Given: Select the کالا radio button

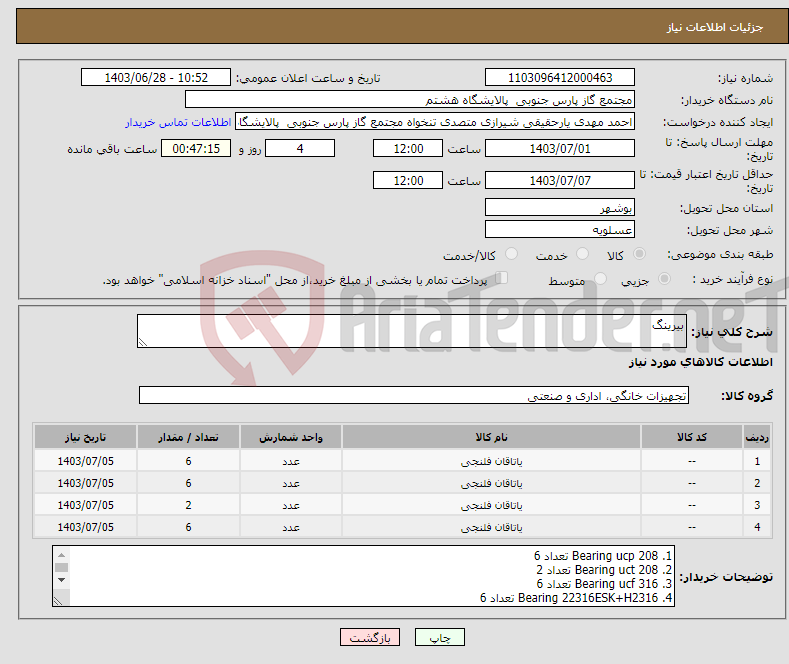Looking at the screenshot, I should (639, 254).
